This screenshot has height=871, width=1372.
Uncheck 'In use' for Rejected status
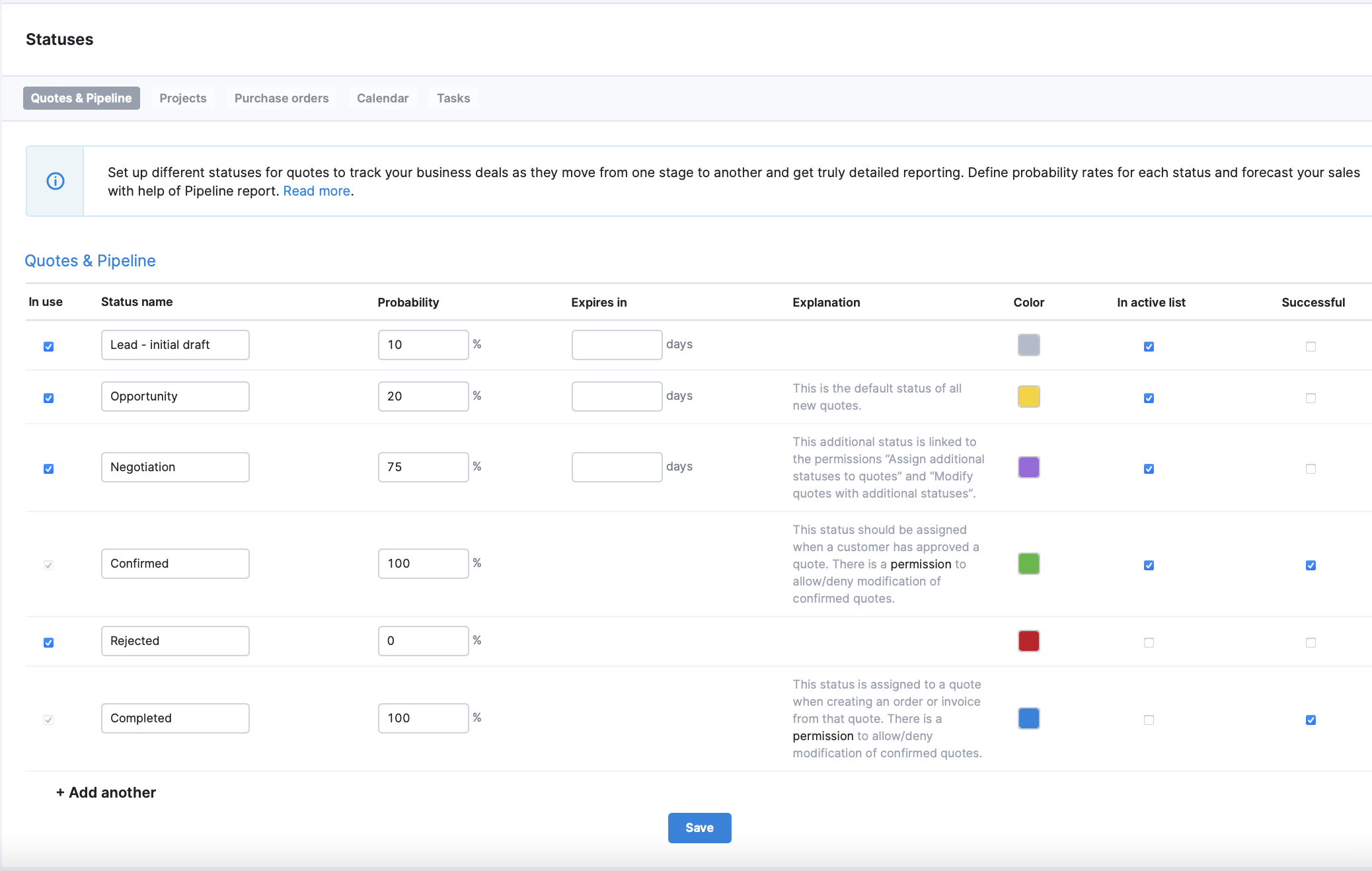point(49,642)
